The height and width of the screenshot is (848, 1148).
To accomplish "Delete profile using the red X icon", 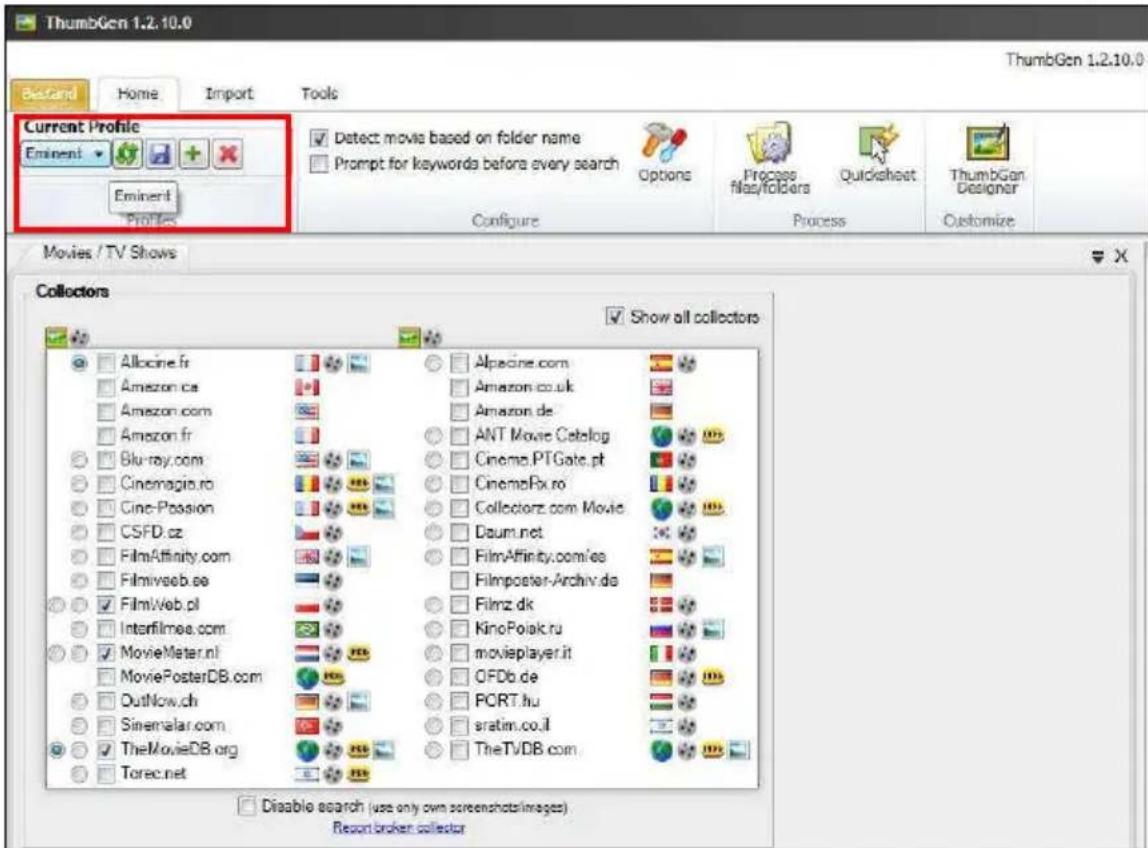I will tap(228, 154).
